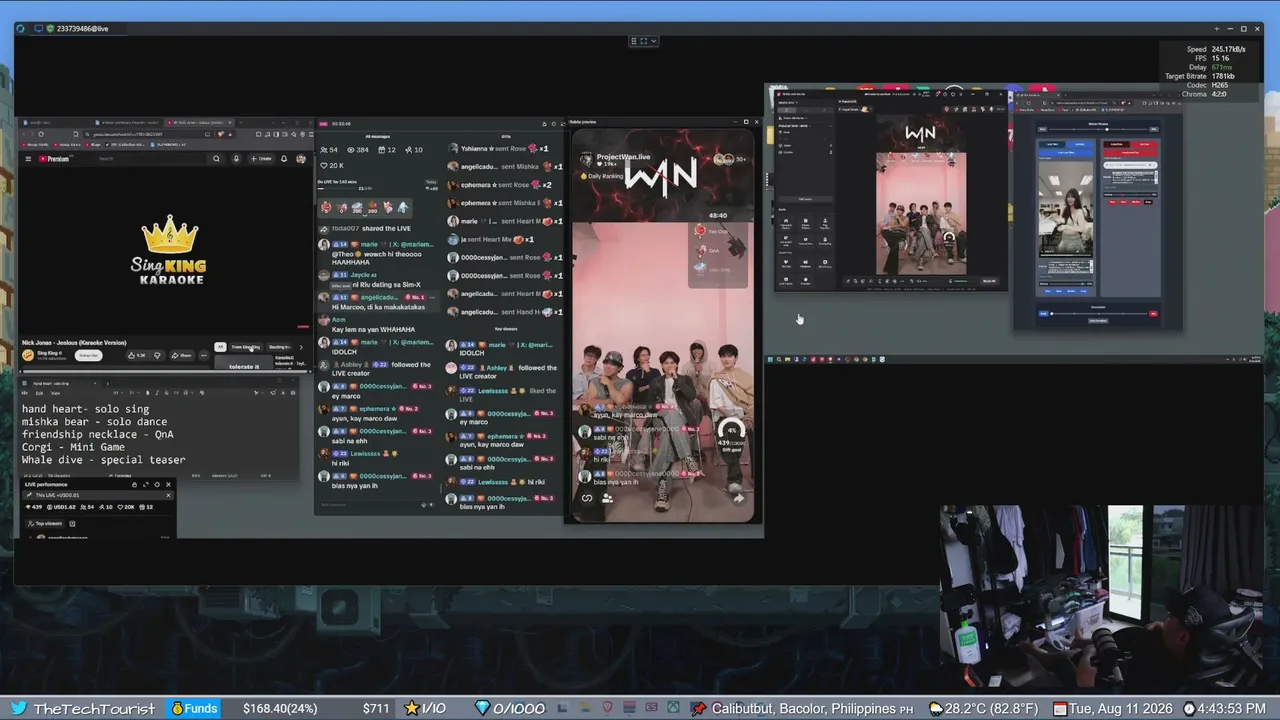1280x720 pixels.
Task: Open the Gift goal ring in preview
Action: coord(730,432)
